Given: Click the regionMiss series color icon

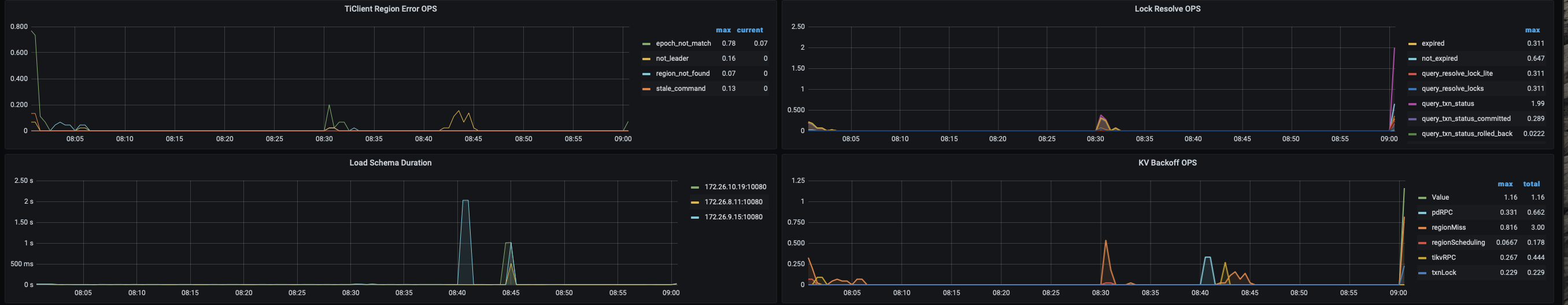Looking at the screenshot, I should tap(1422, 228).
